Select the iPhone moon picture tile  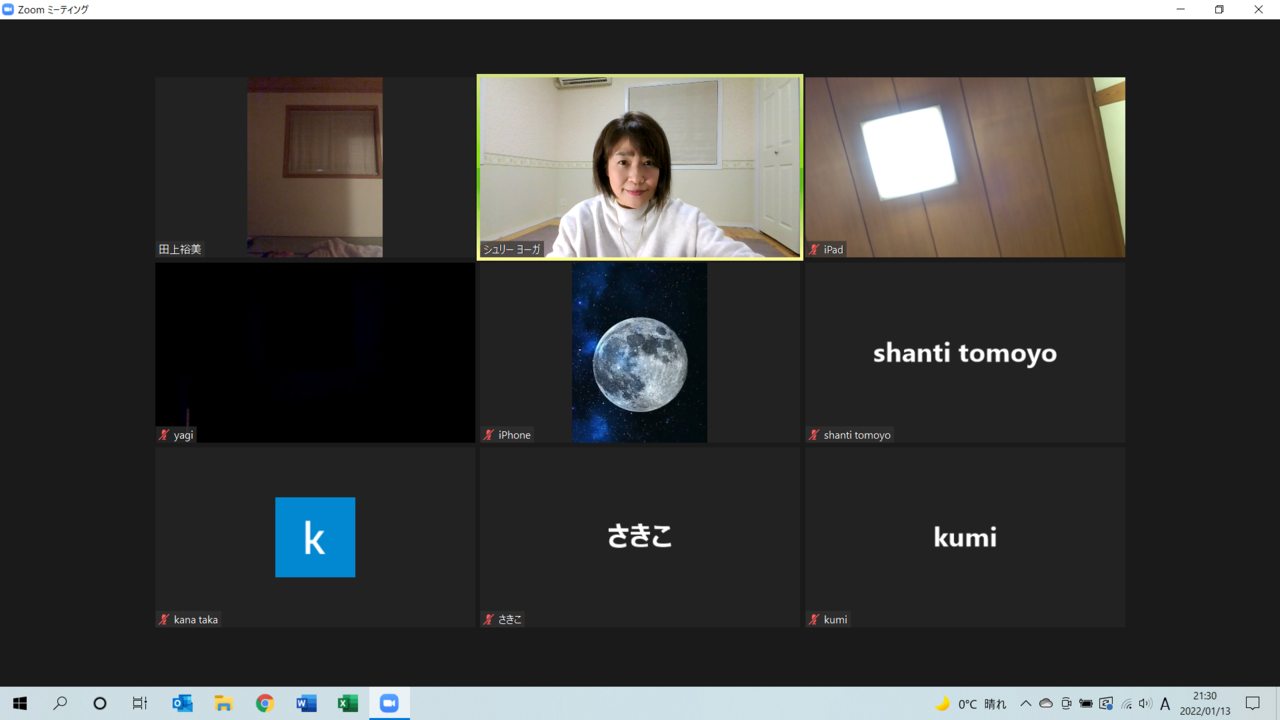640,352
